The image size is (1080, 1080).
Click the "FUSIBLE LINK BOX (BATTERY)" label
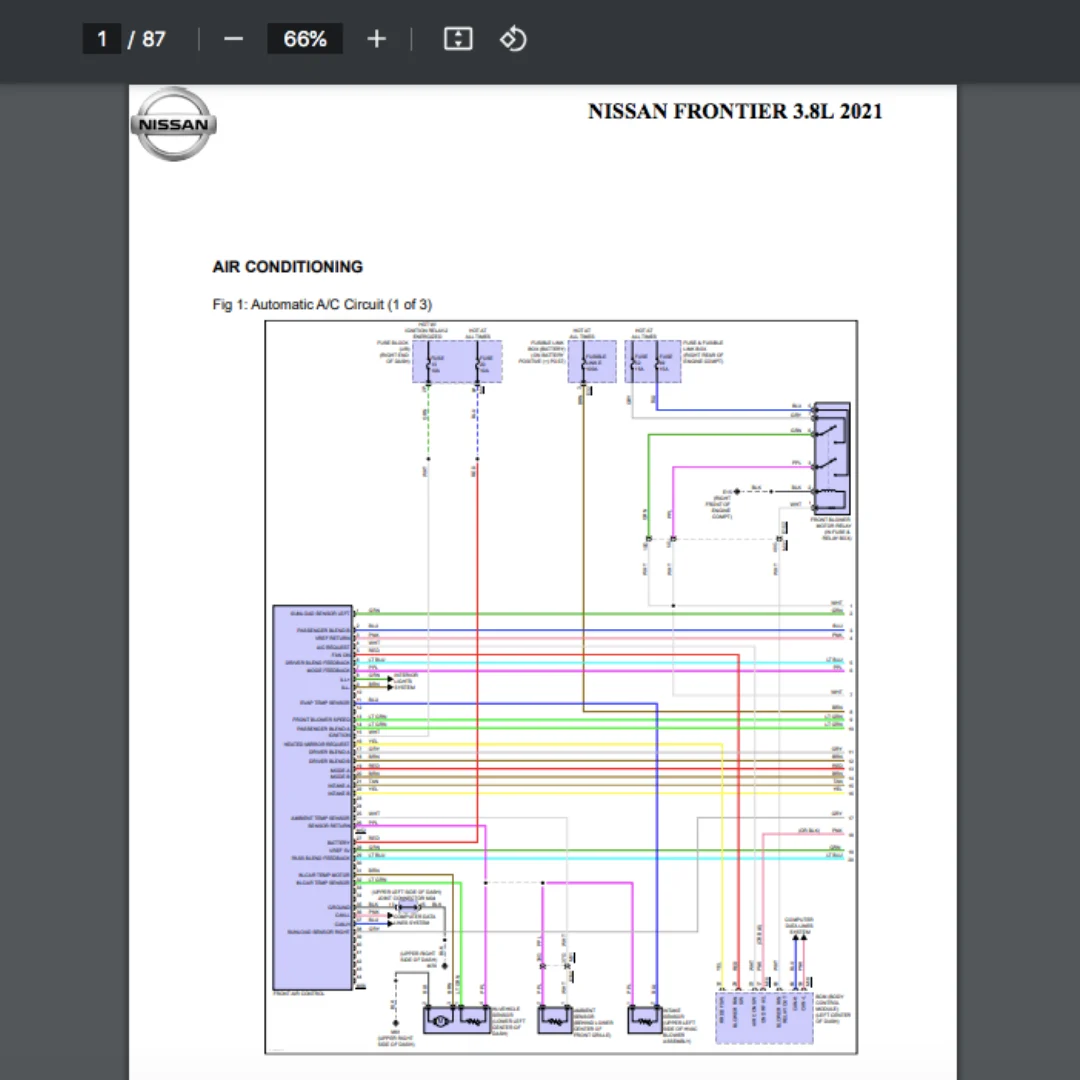tap(542, 352)
